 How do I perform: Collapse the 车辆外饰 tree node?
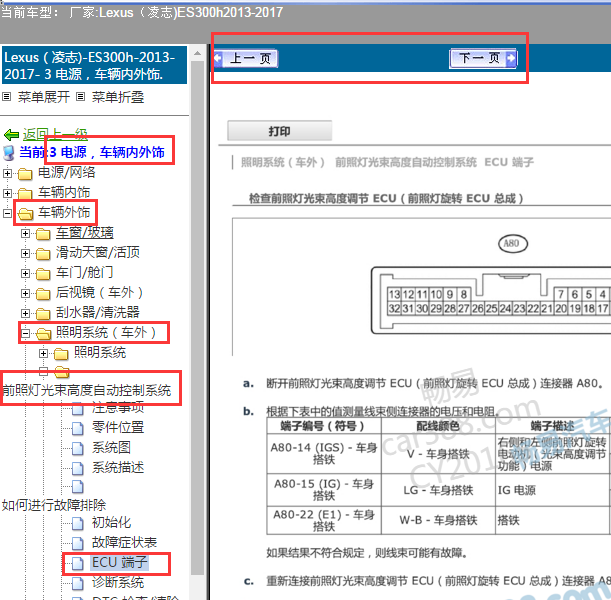(x=7, y=213)
